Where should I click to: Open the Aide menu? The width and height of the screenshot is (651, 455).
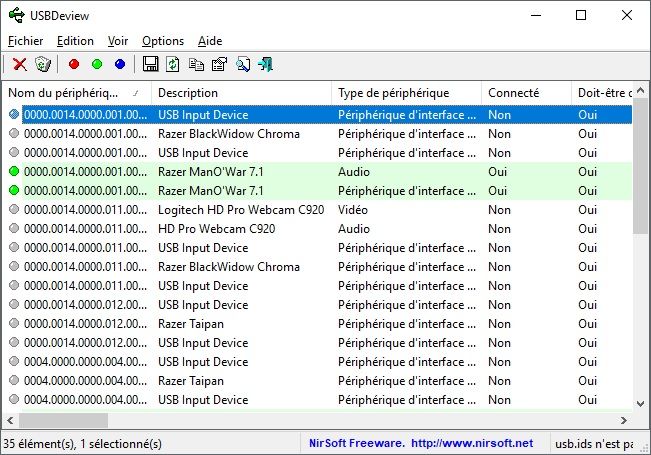(x=210, y=41)
